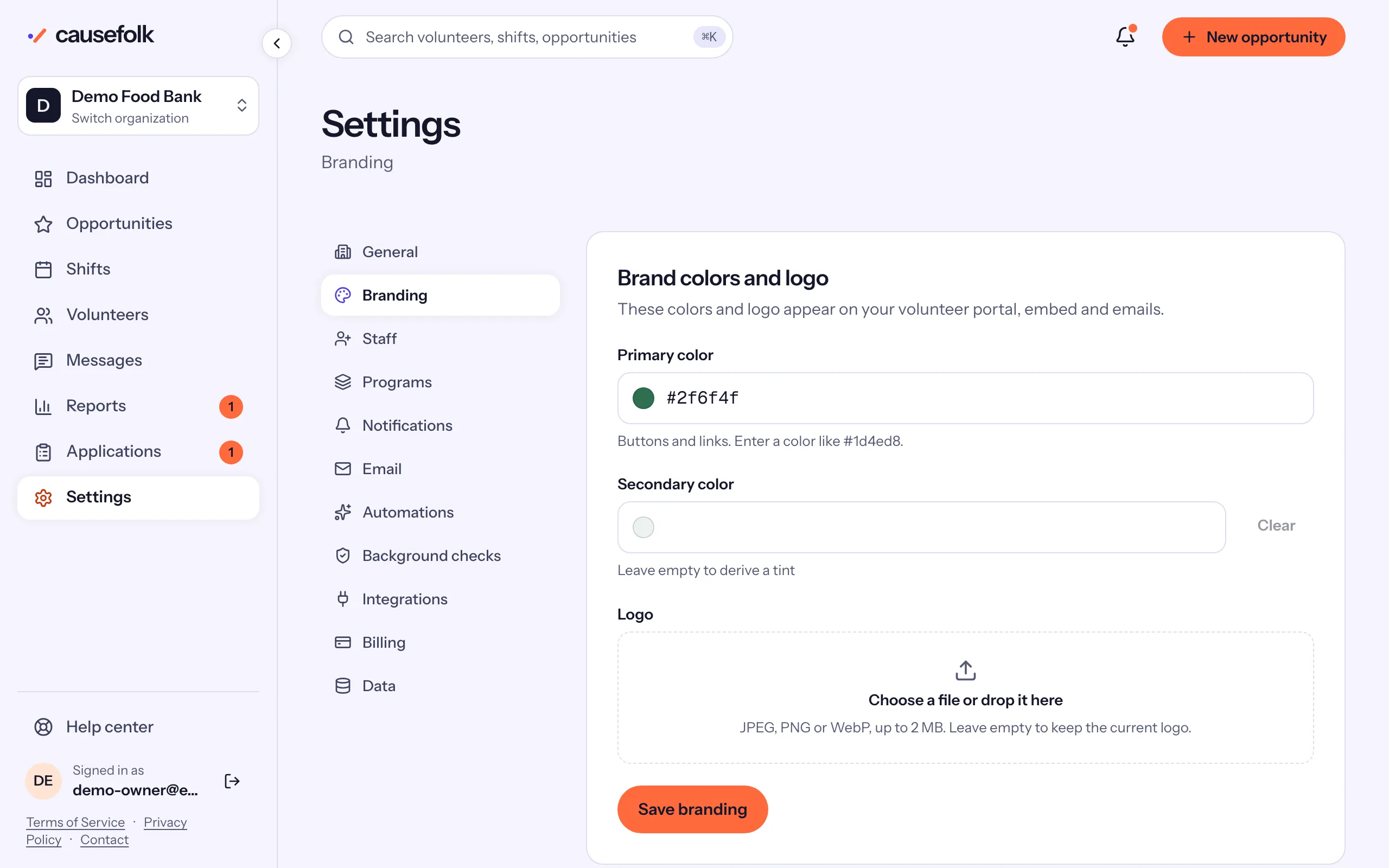Image resolution: width=1389 pixels, height=868 pixels.
Task: Click the Help center lifebuoy icon
Action: coord(43,727)
